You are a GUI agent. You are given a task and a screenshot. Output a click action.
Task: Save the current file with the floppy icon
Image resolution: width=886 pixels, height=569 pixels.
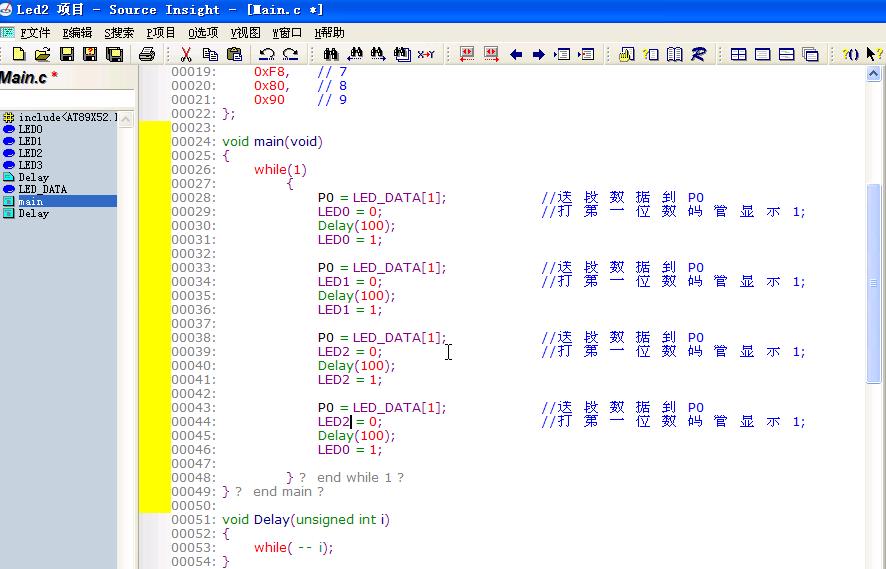[x=67, y=54]
